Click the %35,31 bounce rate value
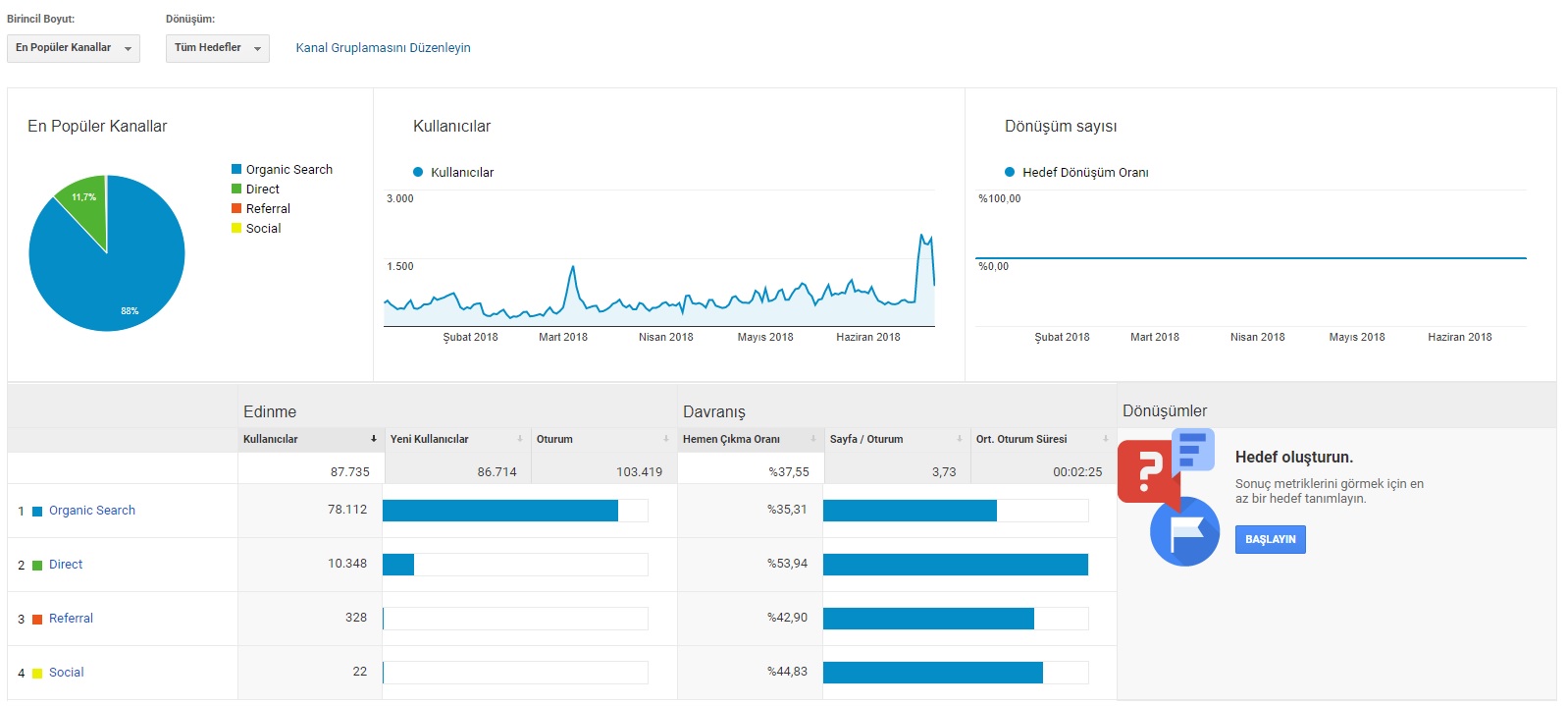 click(787, 510)
